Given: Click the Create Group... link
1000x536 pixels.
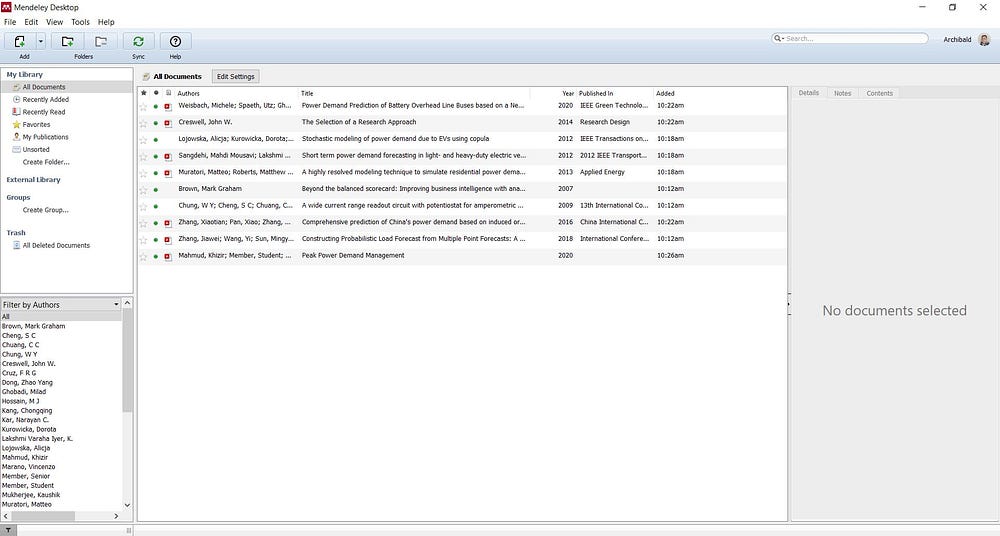Looking at the screenshot, I should coord(45,210).
